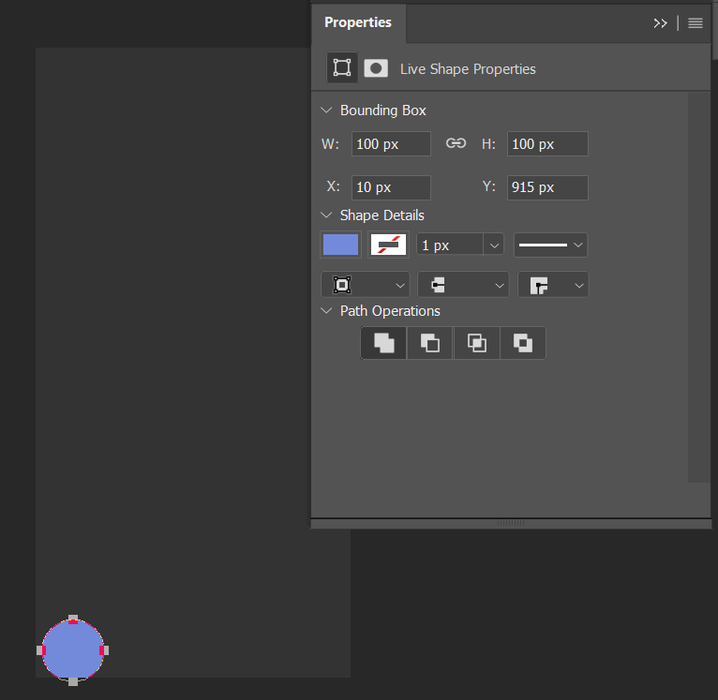This screenshot has width=718, height=700.
Task: Click the 'H:' label
Action: pyautogui.click(x=489, y=144)
